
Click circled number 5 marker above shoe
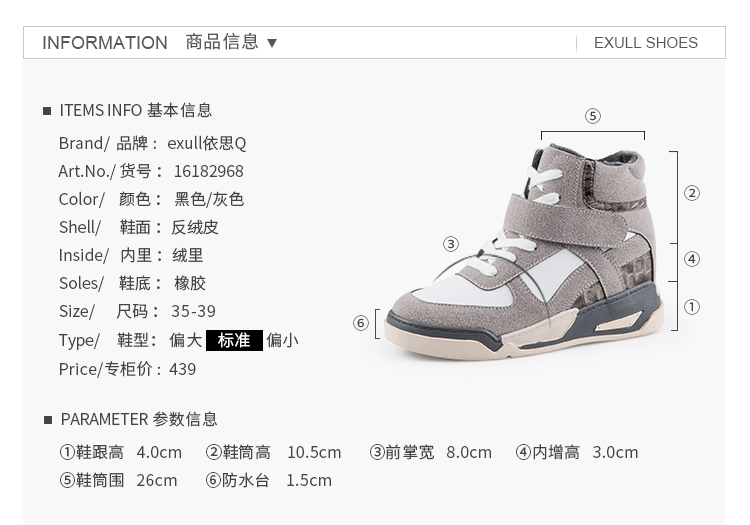(x=593, y=116)
